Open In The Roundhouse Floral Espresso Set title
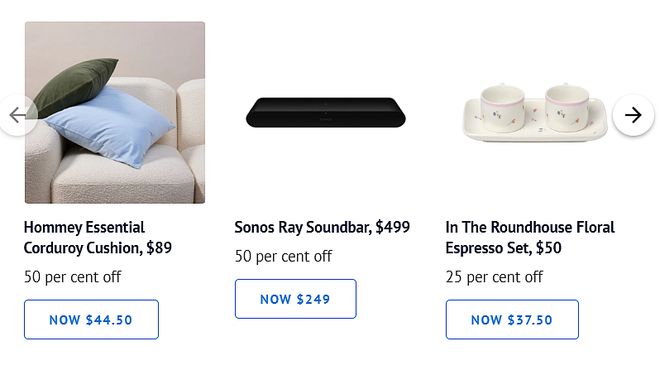660x370 pixels. tap(530, 237)
